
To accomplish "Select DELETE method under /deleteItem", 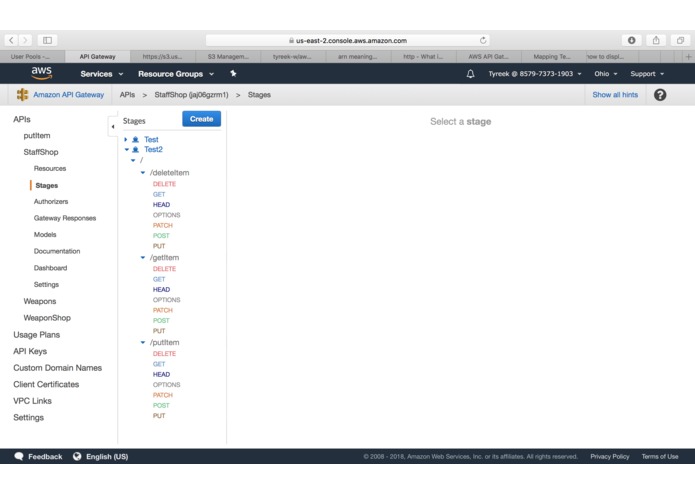I will coord(164,184).
